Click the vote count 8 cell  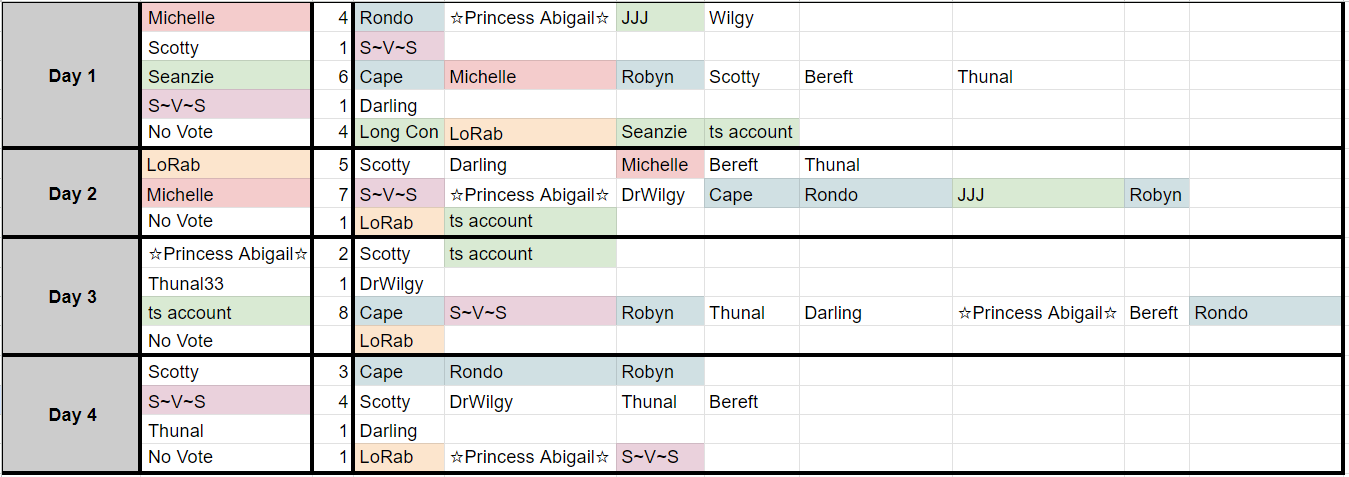click(x=331, y=312)
